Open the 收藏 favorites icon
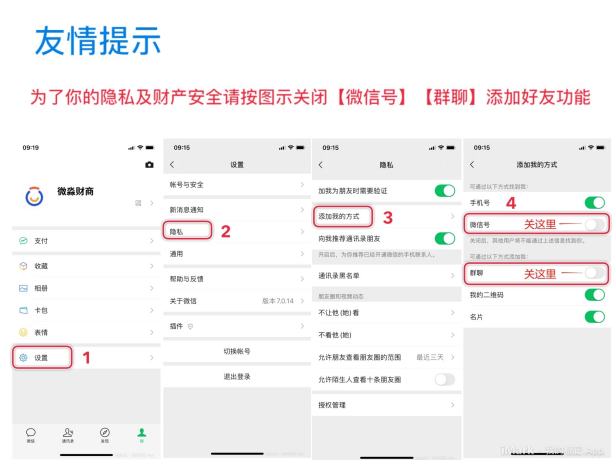The height and width of the screenshot is (460, 614). pos(23,266)
